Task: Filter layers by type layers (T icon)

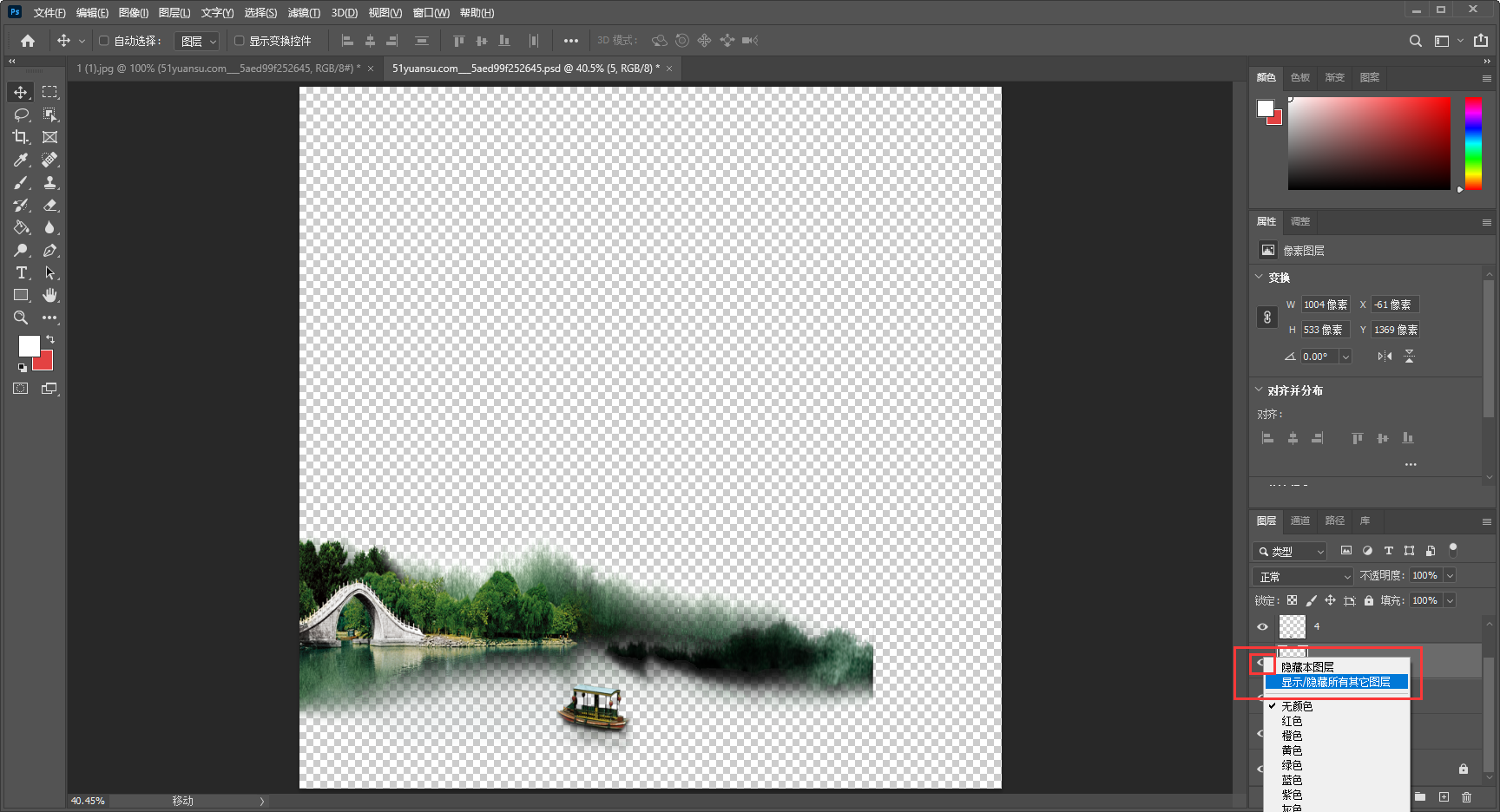Action: coord(1388,551)
